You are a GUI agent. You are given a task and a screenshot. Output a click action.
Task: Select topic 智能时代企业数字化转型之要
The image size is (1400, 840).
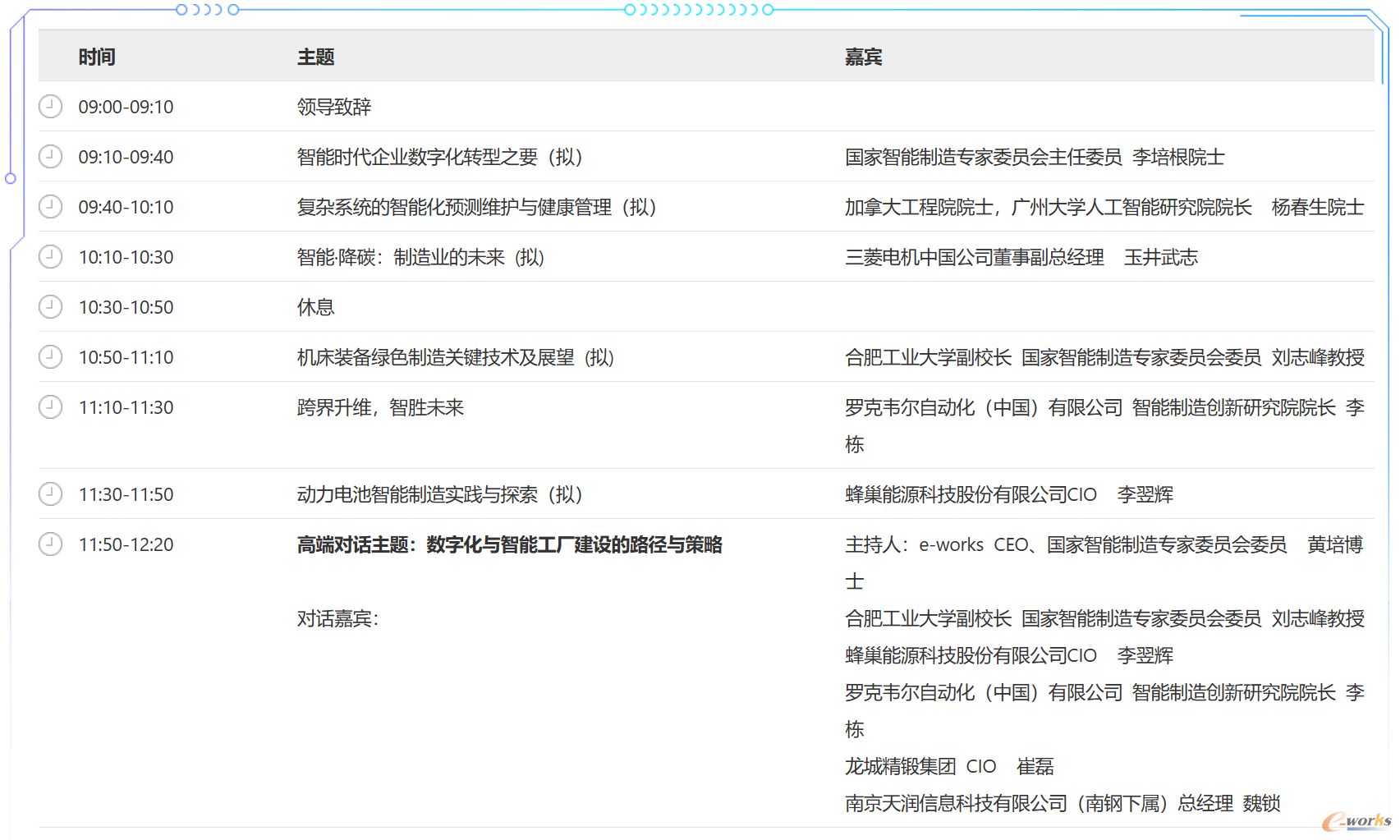440,157
